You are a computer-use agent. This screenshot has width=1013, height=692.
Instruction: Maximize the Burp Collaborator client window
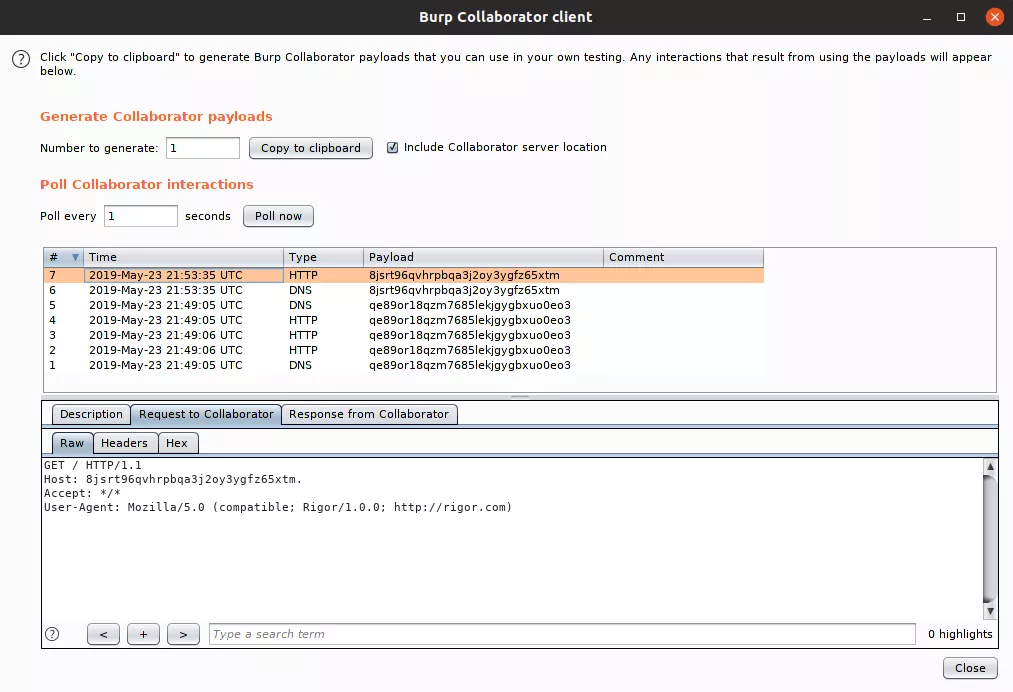[961, 17]
